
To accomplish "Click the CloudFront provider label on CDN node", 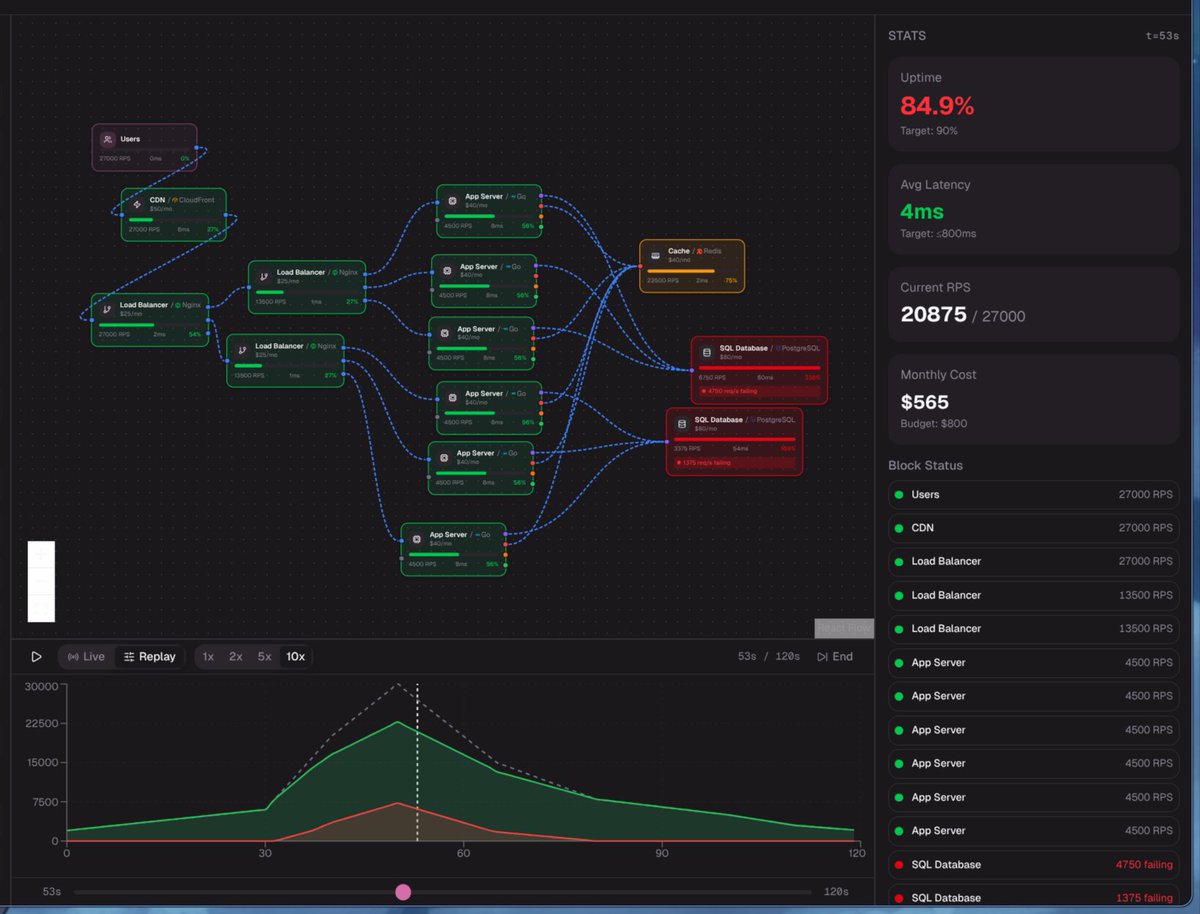I will point(197,200).
